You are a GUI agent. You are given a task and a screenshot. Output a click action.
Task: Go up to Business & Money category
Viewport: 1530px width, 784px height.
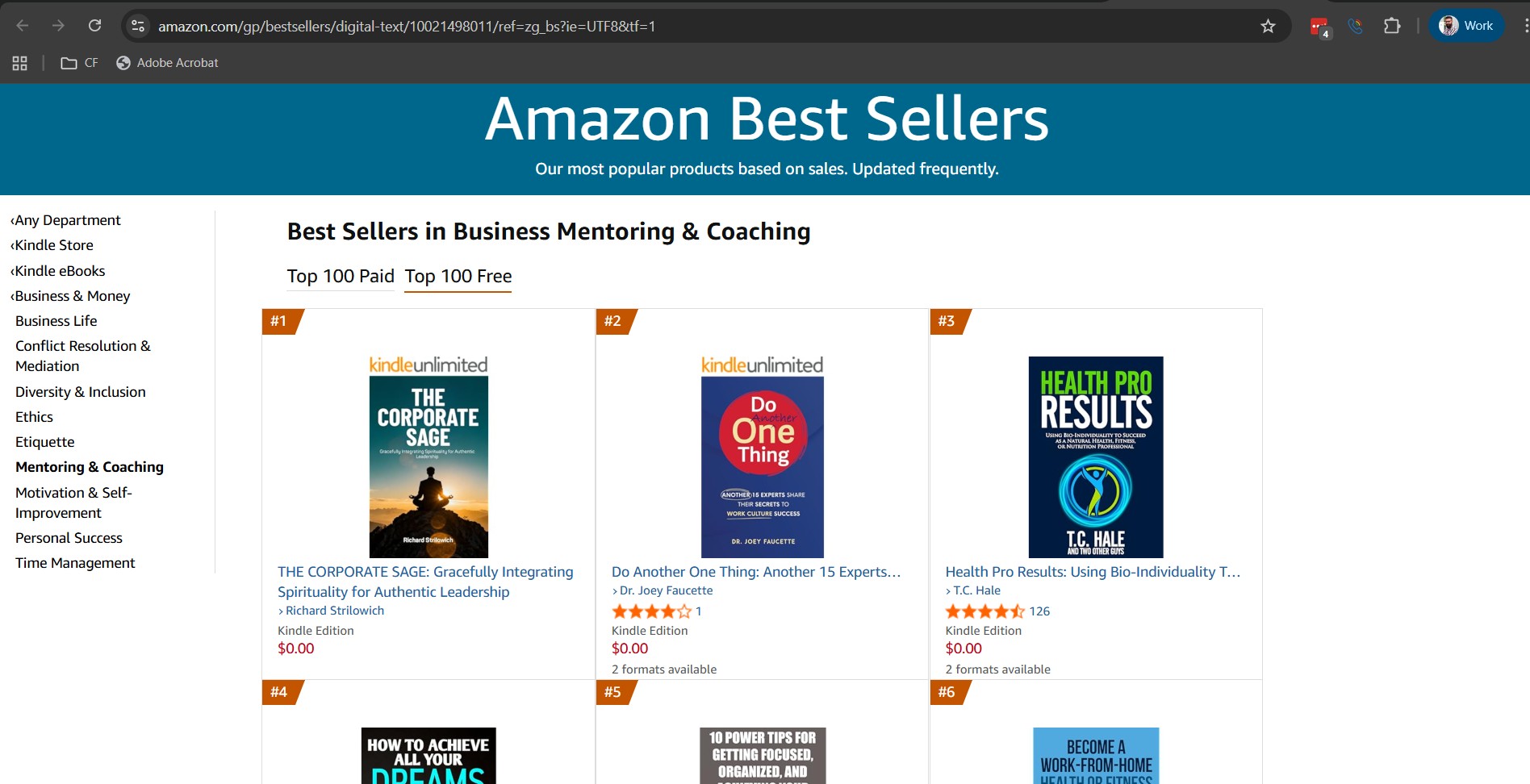click(73, 296)
